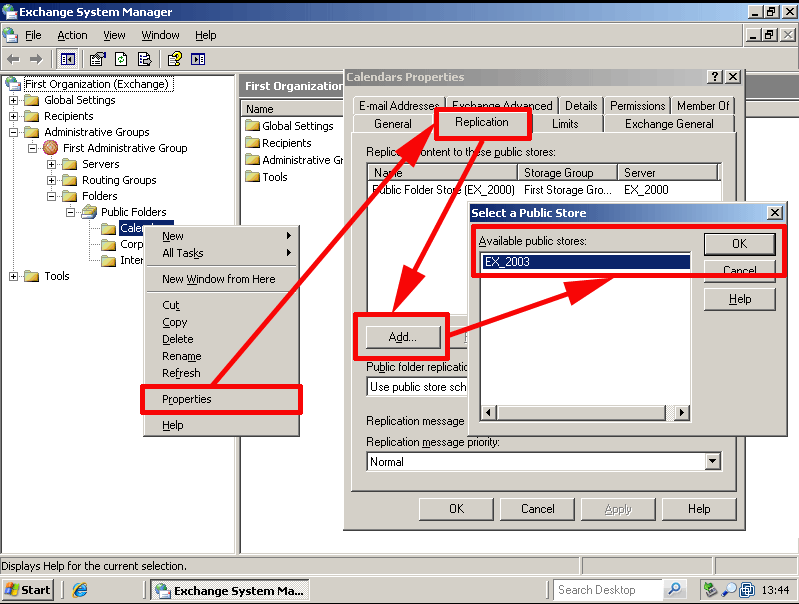Open the Replication message priority dropdown
The image size is (799, 604).
[x=712, y=462]
